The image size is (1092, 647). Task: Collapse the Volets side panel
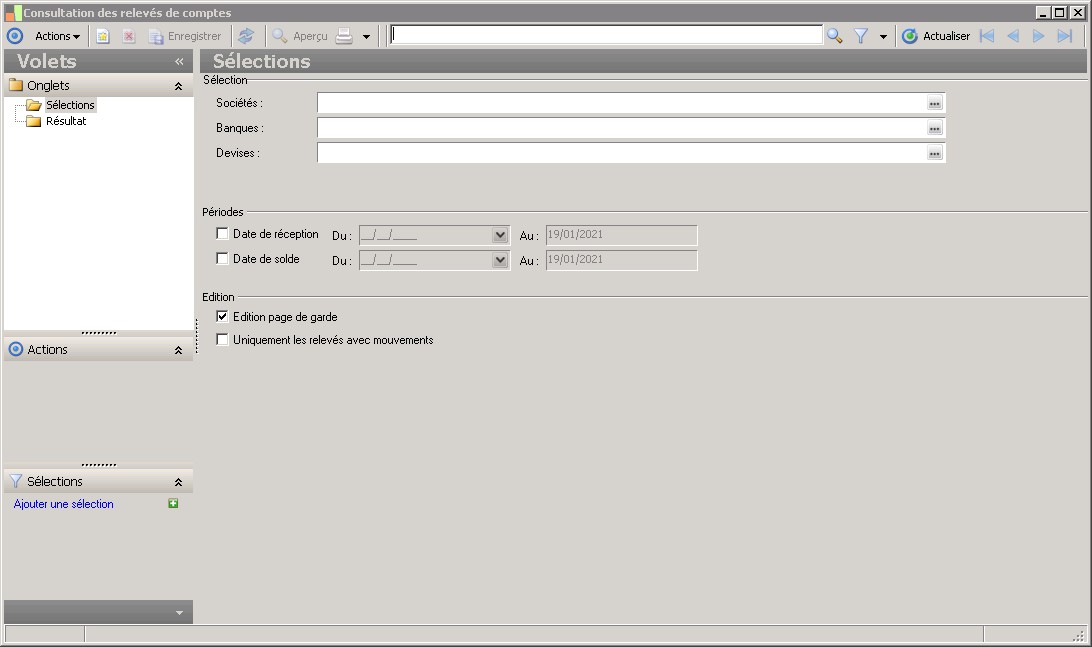(179, 61)
